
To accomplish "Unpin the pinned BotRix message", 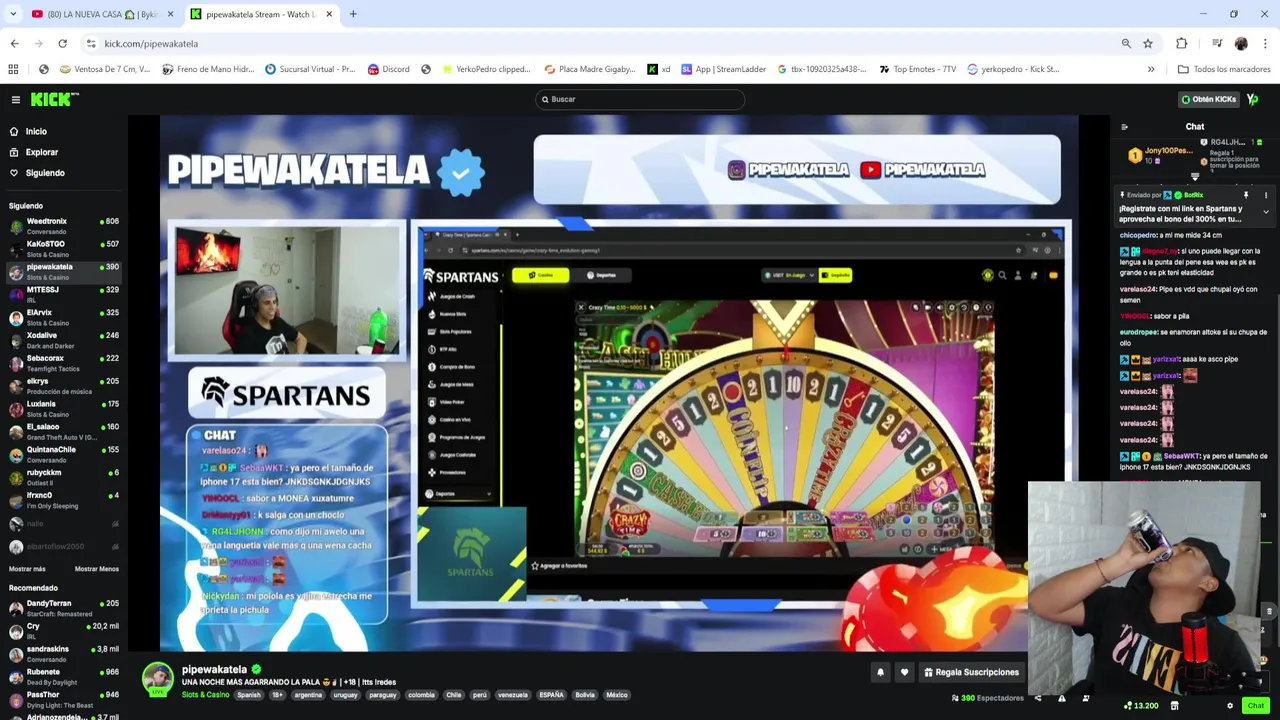I will pyautogui.click(x=1245, y=195).
